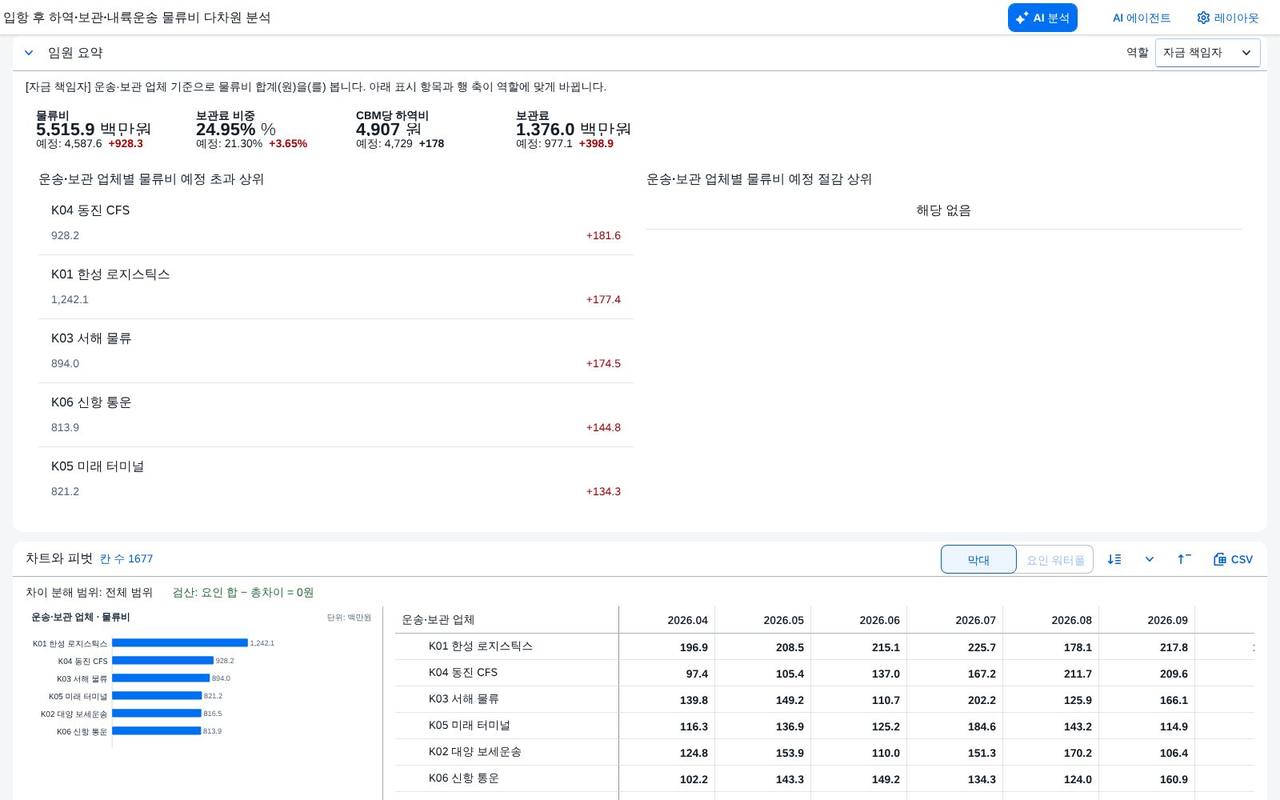Click the 해당 없음 text under 절감 상위
Viewport: 1280px width, 800px height.
(944, 210)
